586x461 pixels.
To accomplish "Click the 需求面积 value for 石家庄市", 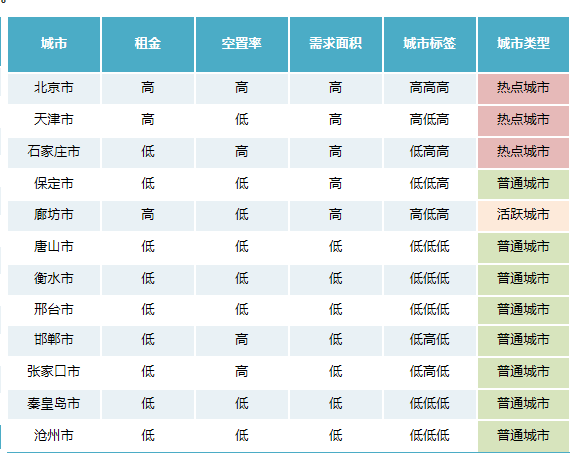I will (x=336, y=152).
